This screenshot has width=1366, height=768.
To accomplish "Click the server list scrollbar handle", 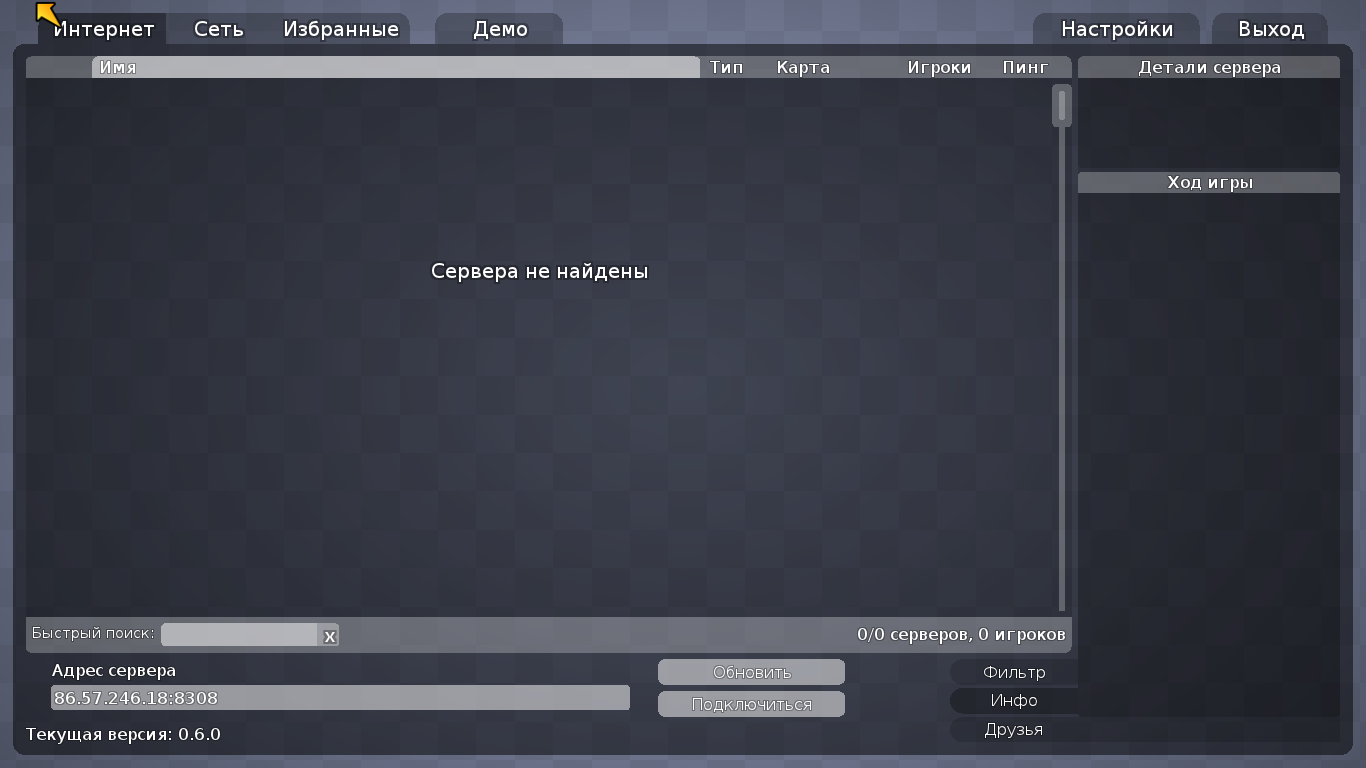I will (1061, 106).
